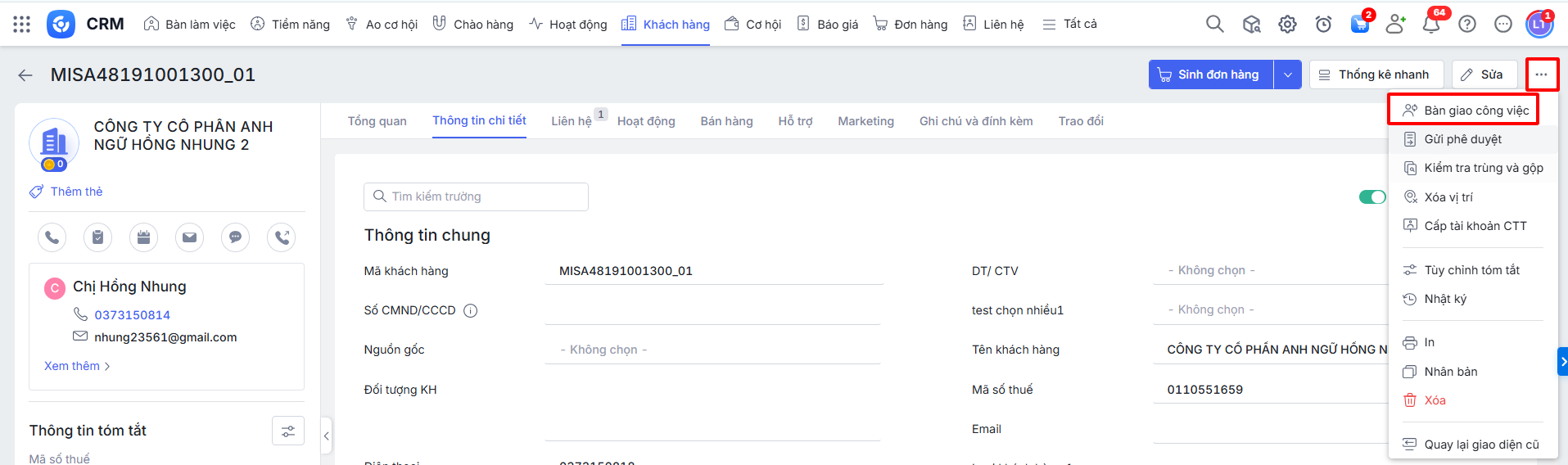Choose Xóa in the more options menu

pos(1435,400)
